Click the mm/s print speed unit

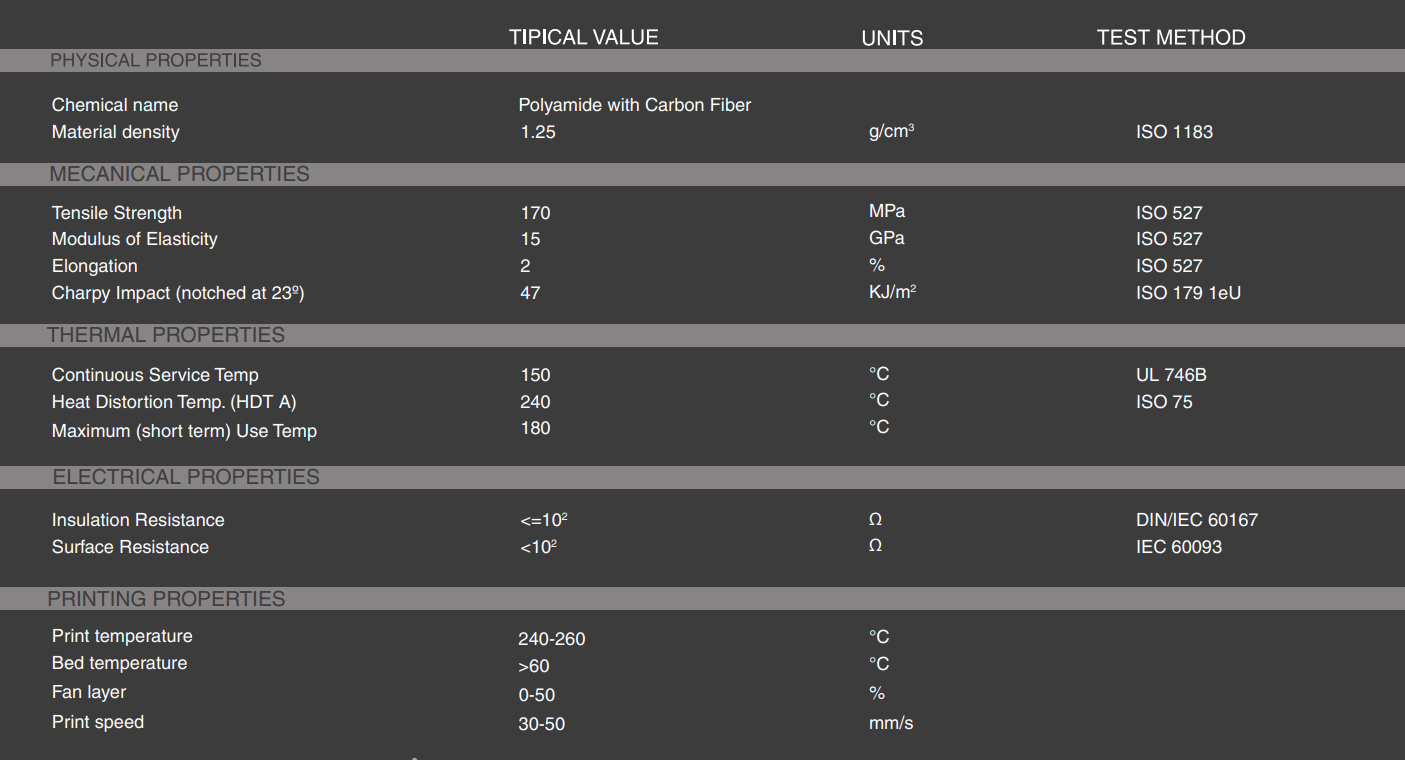890,723
